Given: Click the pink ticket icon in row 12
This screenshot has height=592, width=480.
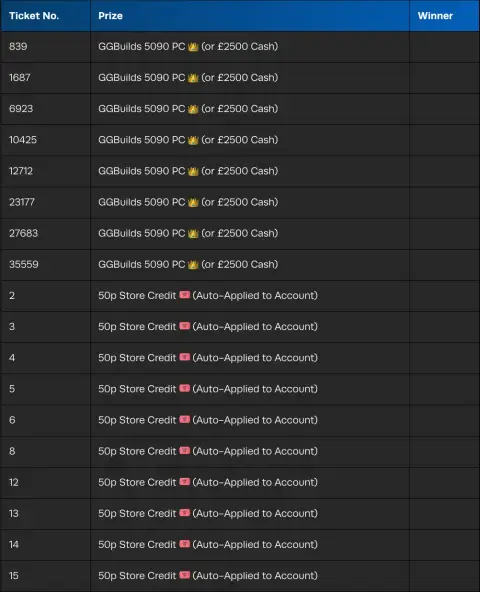Looking at the screenshot, I should pos(185,481).
